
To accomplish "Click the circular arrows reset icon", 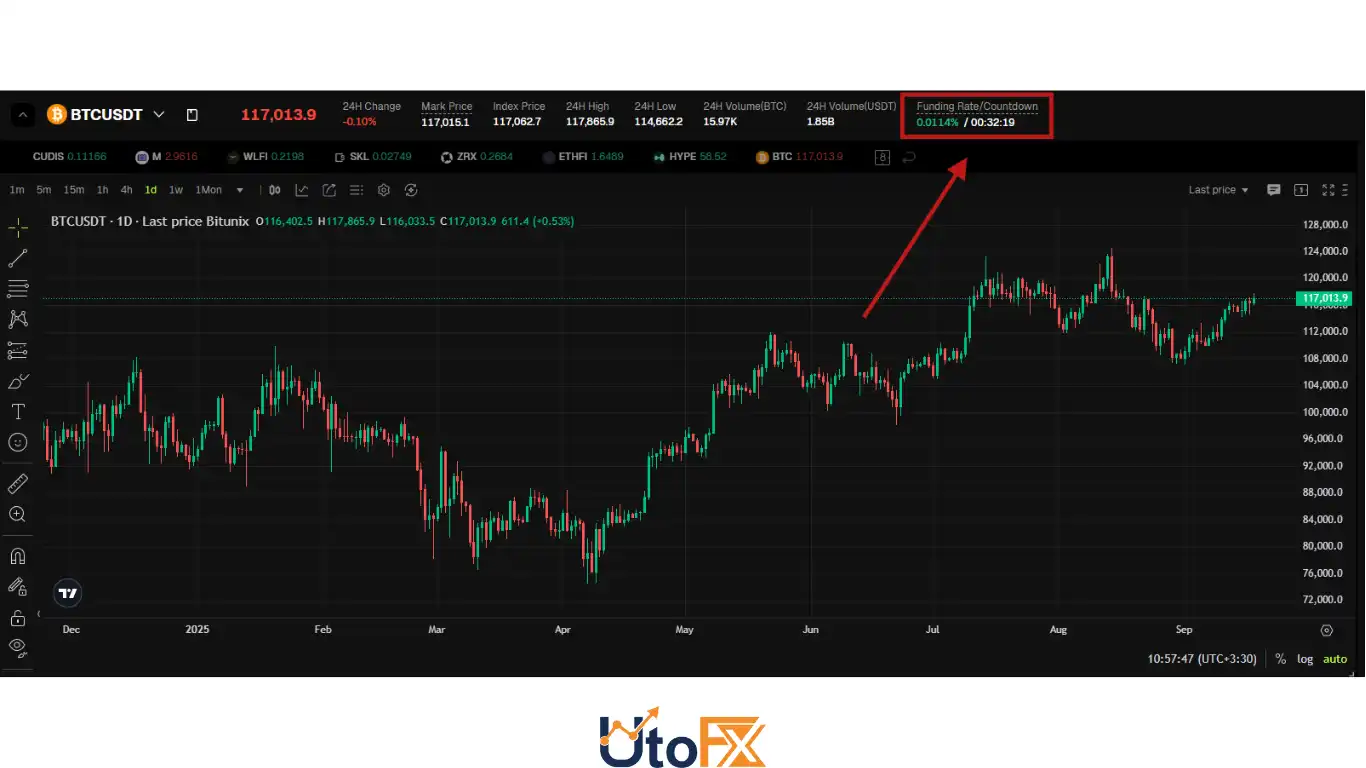I will coord(411,190).
